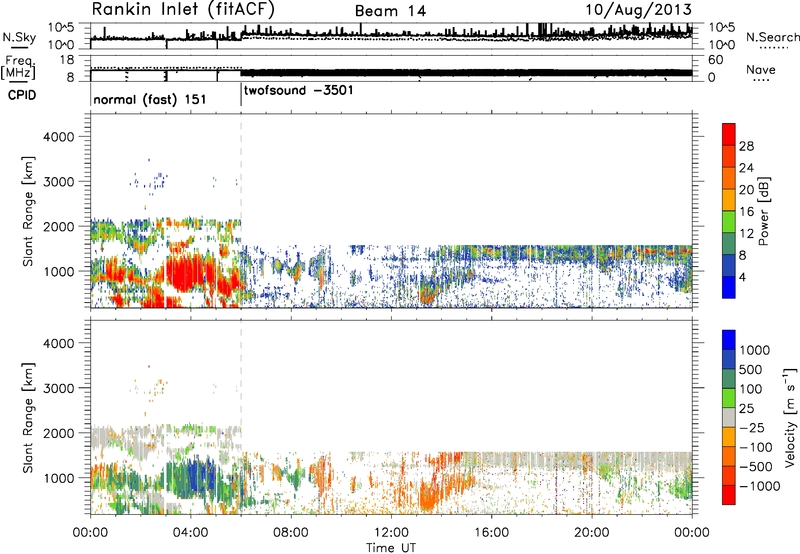Click the "08:00" time axis tick label
Viewport: 800px width, 554px height.
[291, 533]
